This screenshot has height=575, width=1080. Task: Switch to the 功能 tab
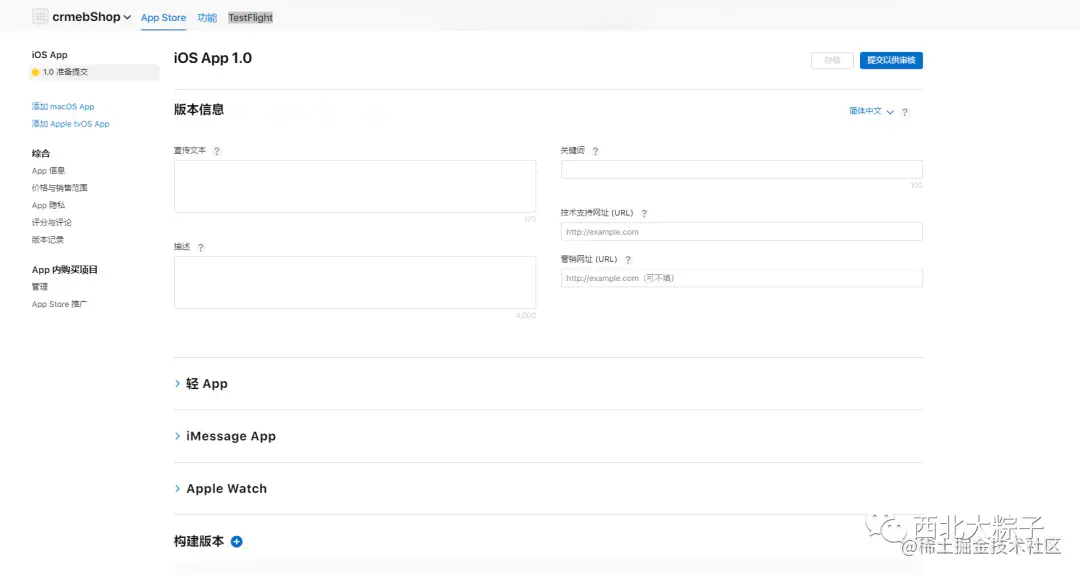207,18
